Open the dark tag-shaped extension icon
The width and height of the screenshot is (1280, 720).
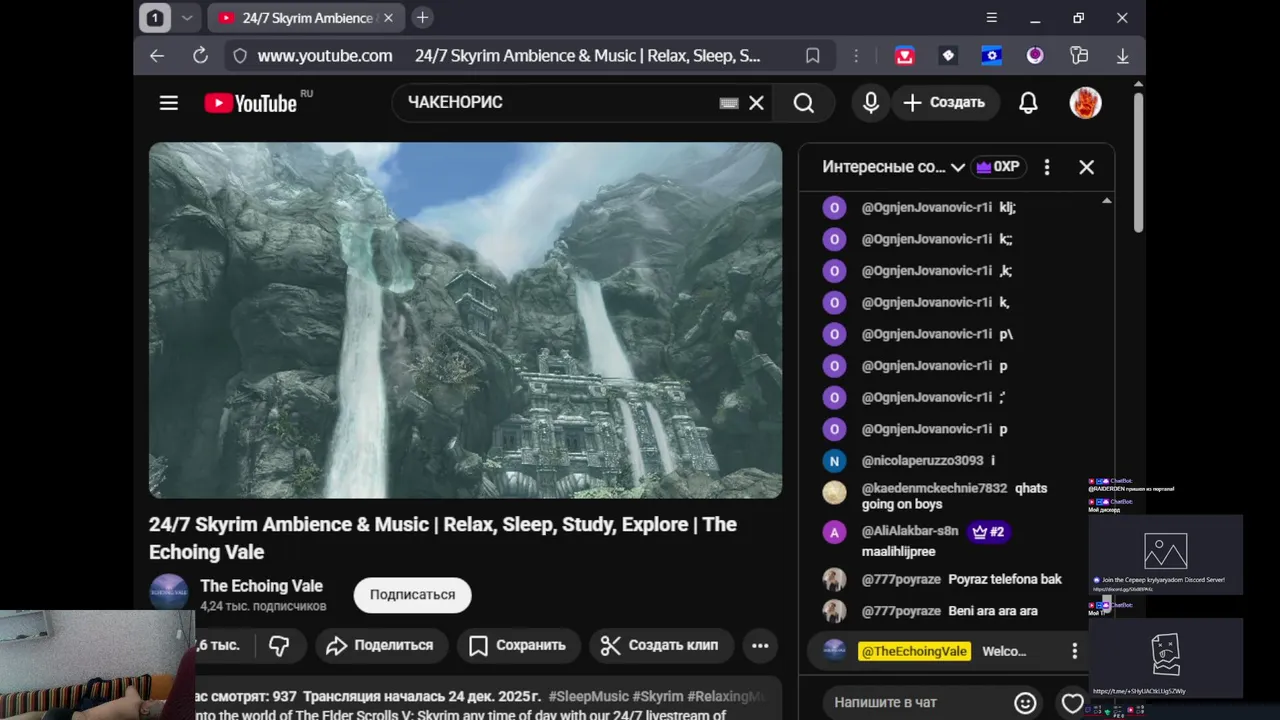coord(948,56)
